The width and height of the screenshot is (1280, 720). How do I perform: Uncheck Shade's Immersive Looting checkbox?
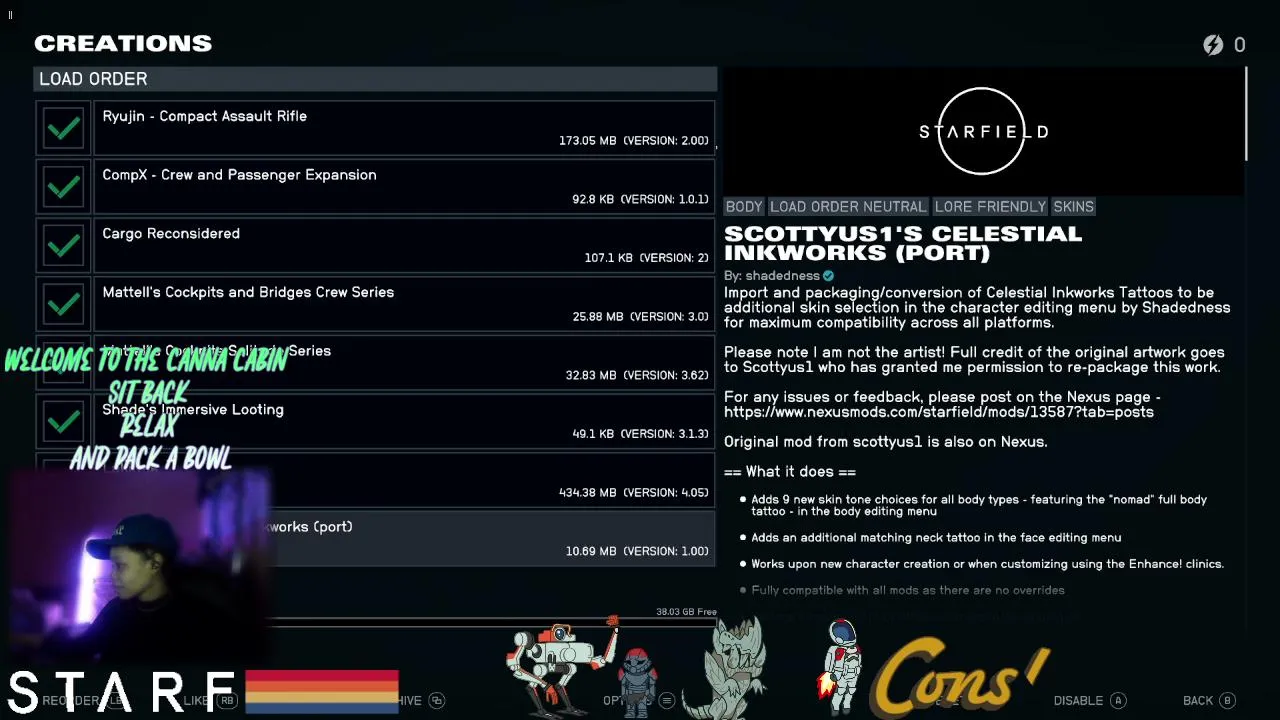click(x=64, y=421)
